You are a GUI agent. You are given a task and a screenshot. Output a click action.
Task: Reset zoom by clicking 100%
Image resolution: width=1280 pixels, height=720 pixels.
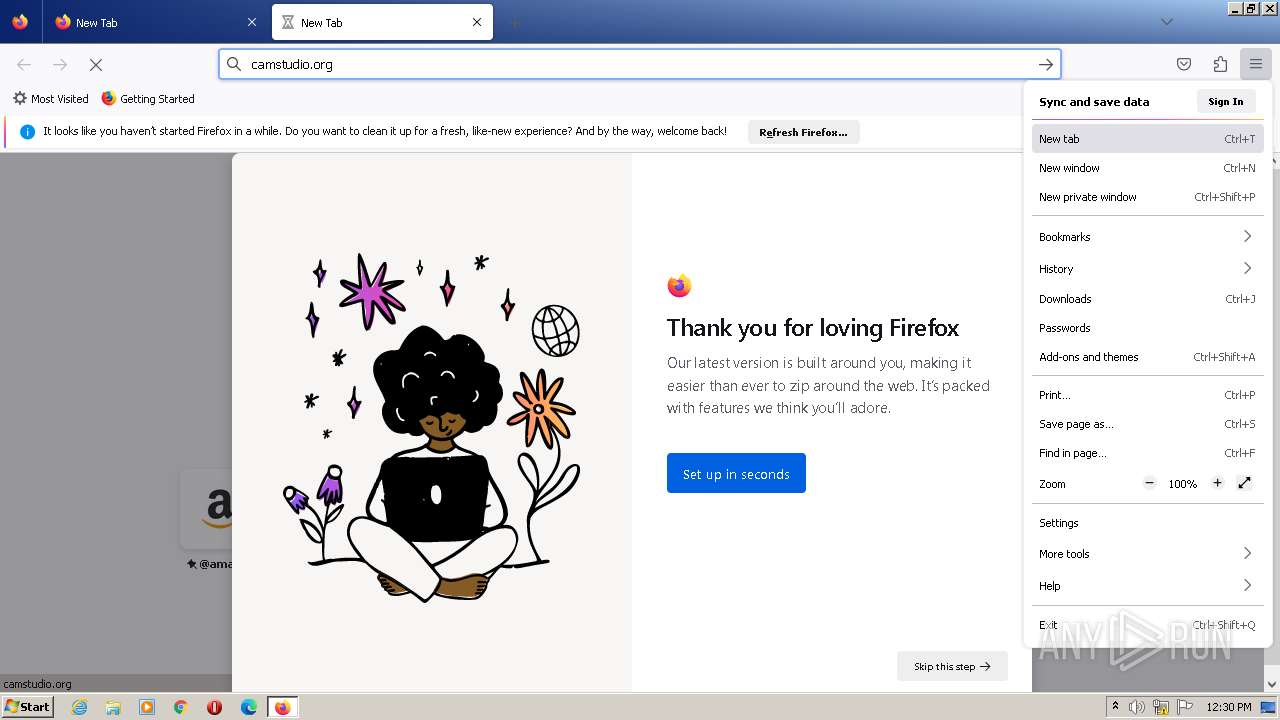(1183, 484)
